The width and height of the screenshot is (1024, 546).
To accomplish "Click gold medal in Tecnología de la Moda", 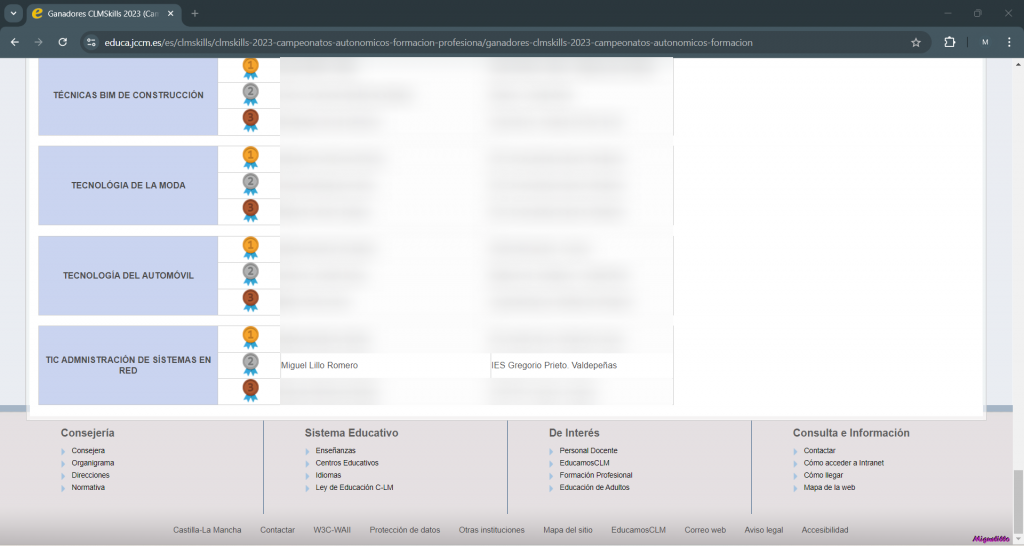I will pos(250,159).
